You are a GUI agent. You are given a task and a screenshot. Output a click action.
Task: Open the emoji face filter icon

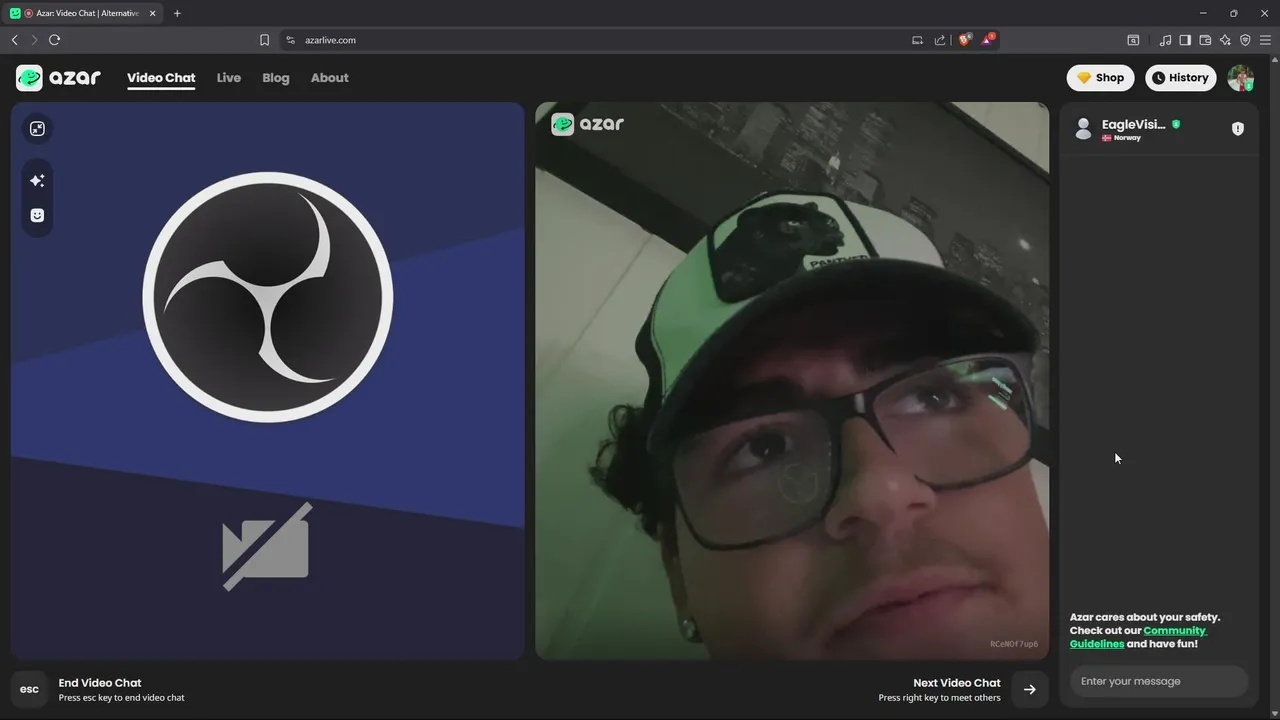coord(37,215)
